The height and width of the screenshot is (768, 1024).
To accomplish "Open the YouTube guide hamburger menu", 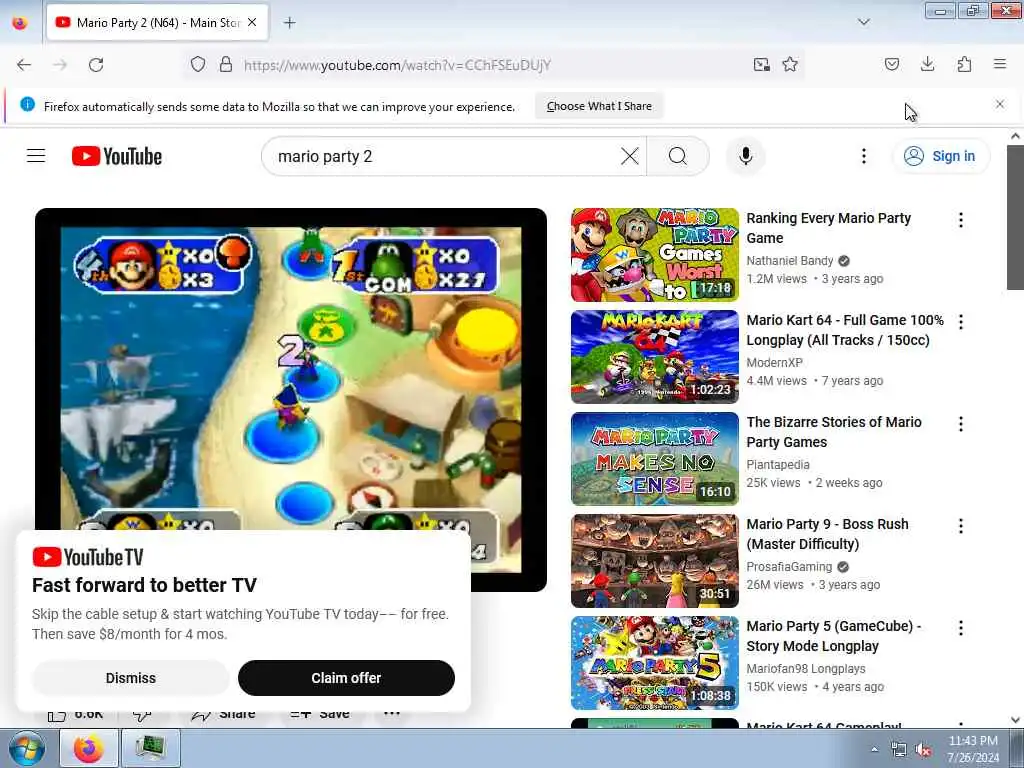I will pyautogui.click(x=36, y=156).
